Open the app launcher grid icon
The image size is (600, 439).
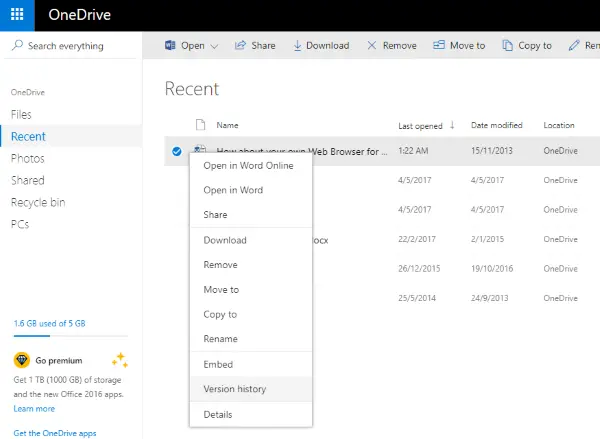(x=18, y=17)
